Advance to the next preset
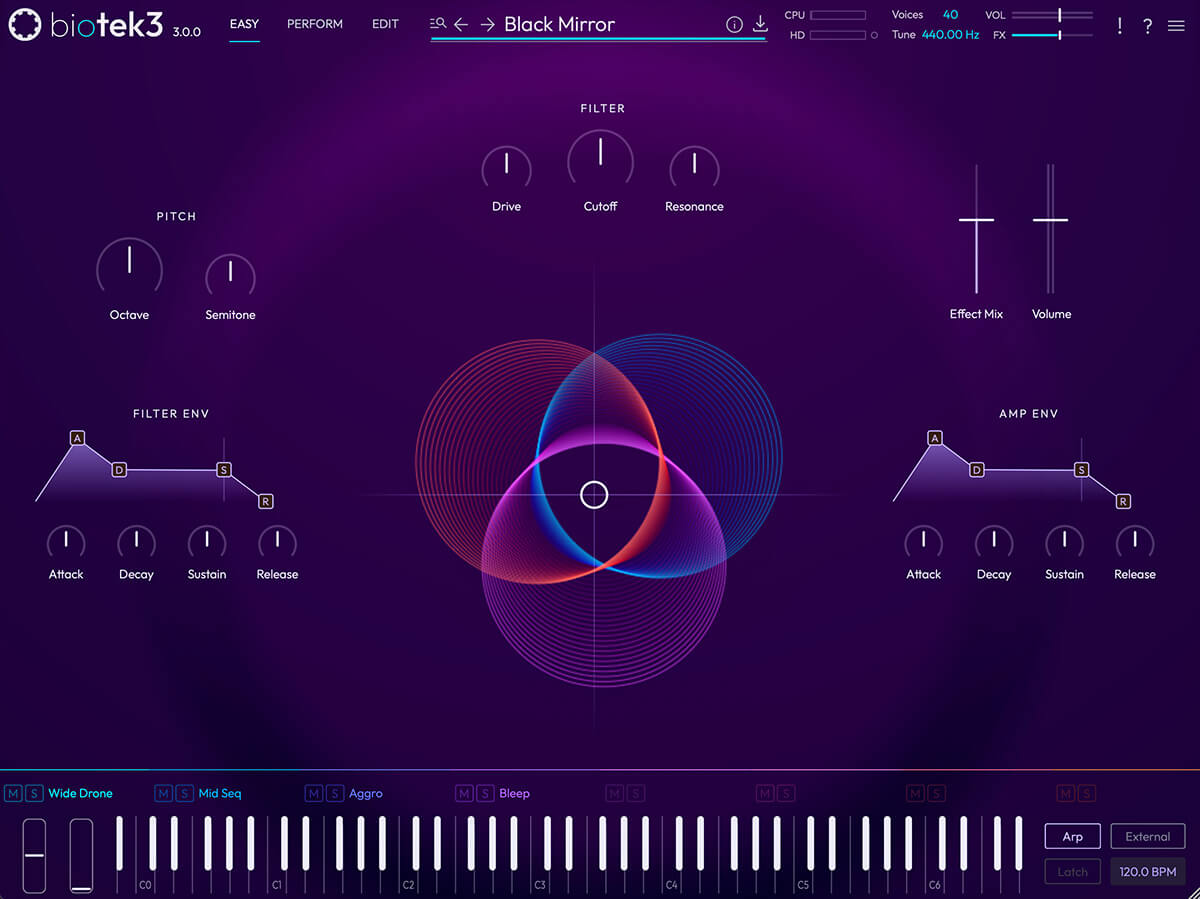This screenshot has width=1200, height=899. (x=488, y=23)
